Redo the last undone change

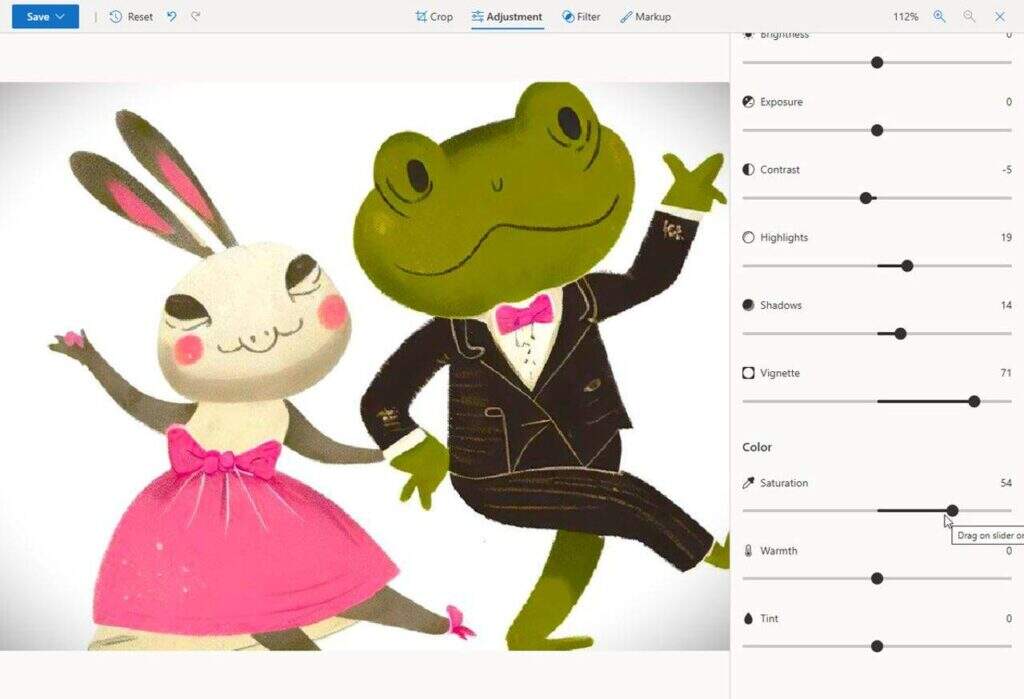(x=195, y=16)
